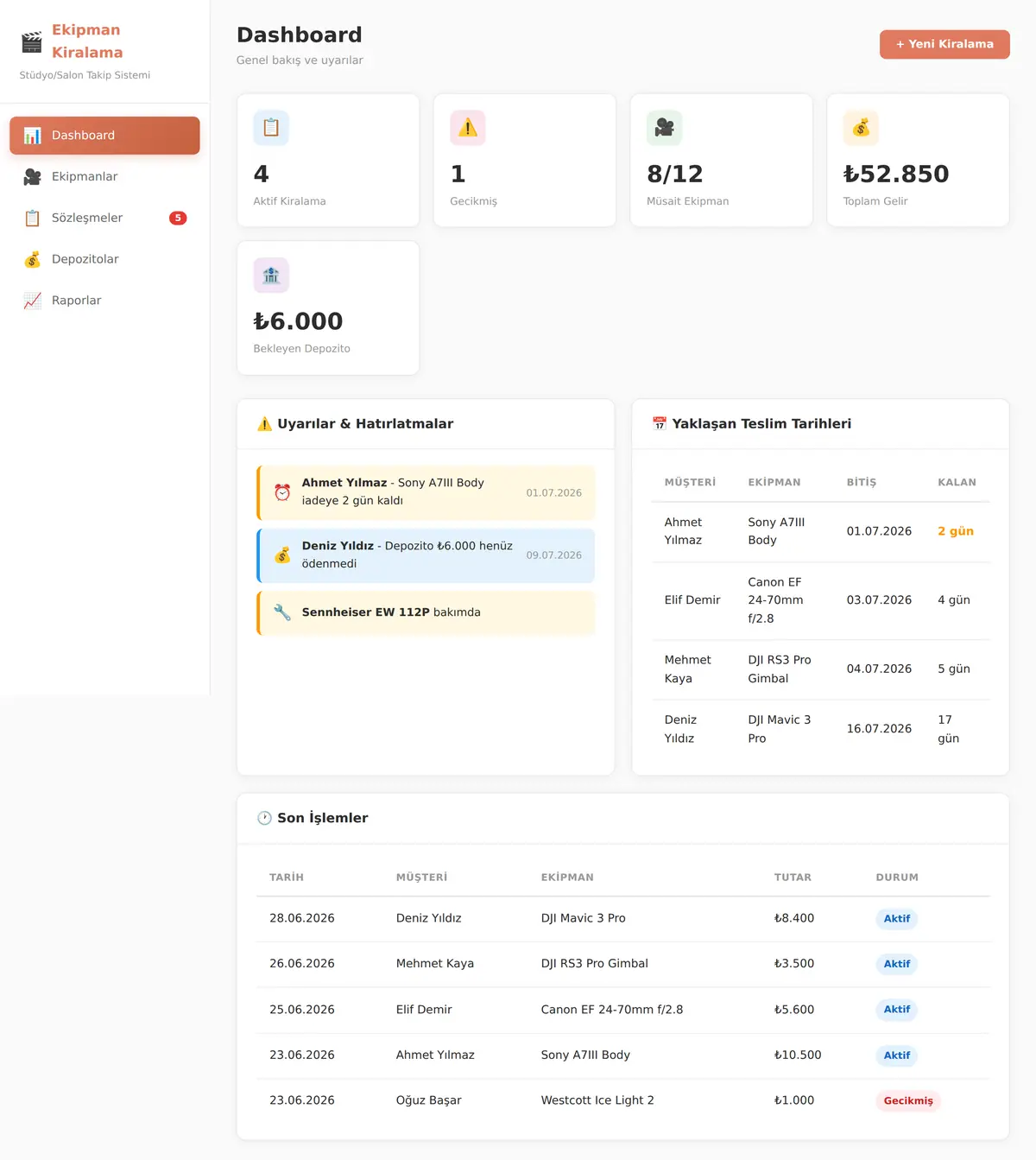Image resolution: width=1036 pixels, height=1160 pixels.
Task: Click the Ekipmanlar camera icon in sidebar
Action: click(33, 177)
